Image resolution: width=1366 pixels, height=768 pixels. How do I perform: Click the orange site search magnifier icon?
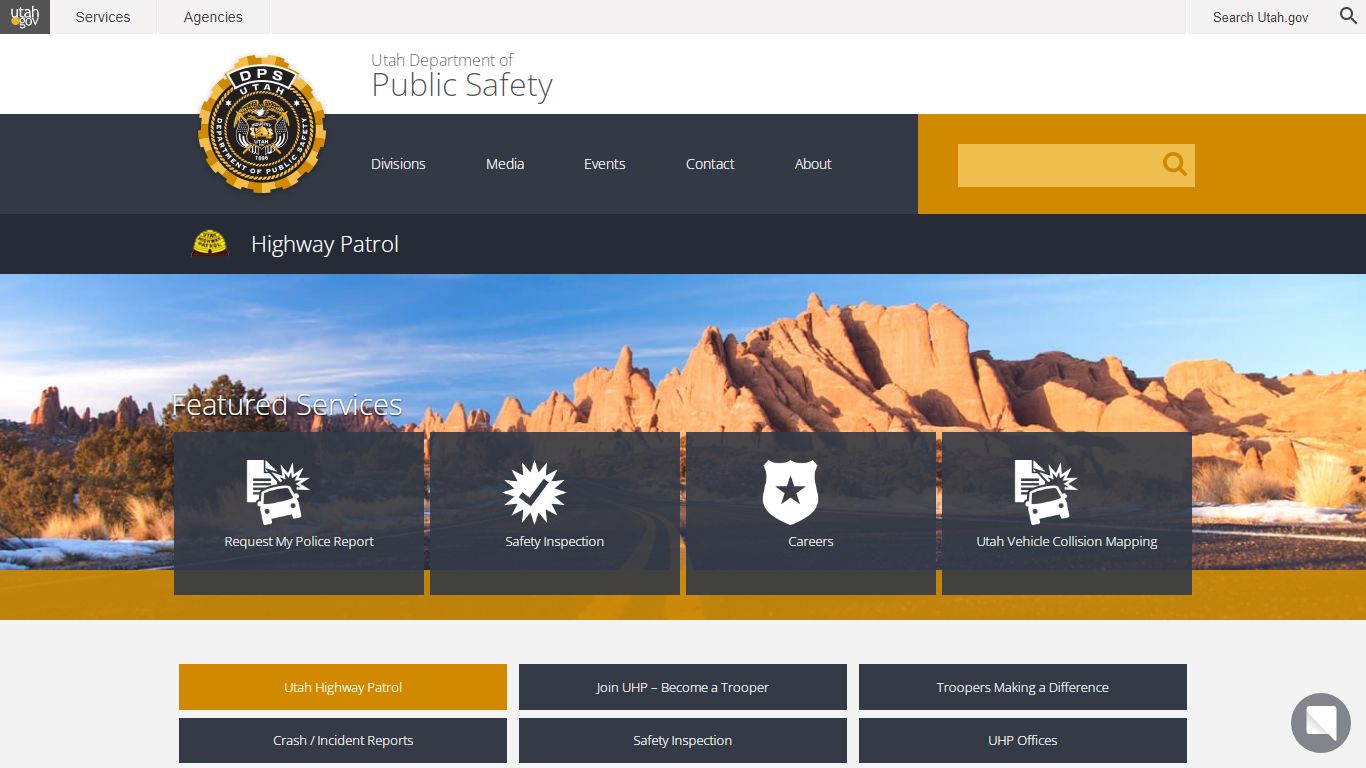pyautogui.click(x=1175, y=164)
